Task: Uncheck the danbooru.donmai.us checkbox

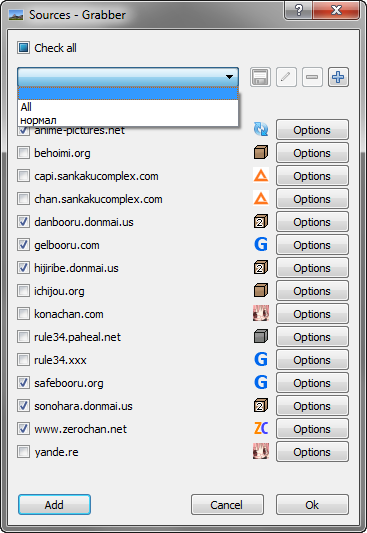Action: pyautogui.click(x=23, y=222)
